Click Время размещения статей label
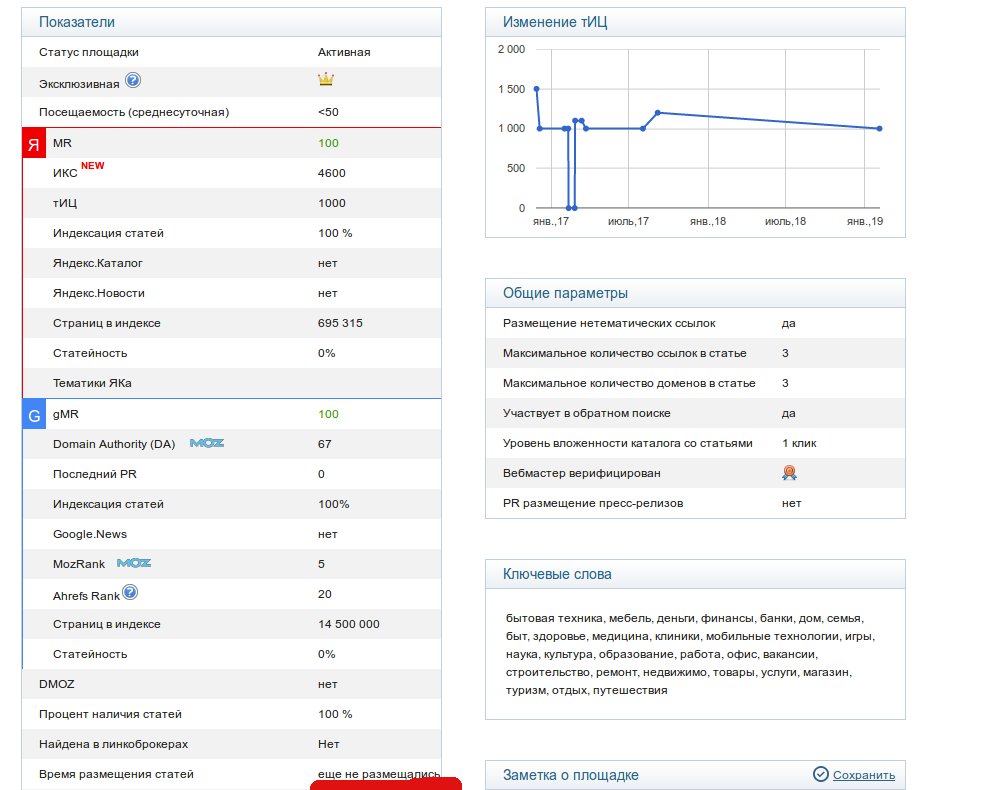The height and width of the screenshot is (790, 981). [116, 774]
